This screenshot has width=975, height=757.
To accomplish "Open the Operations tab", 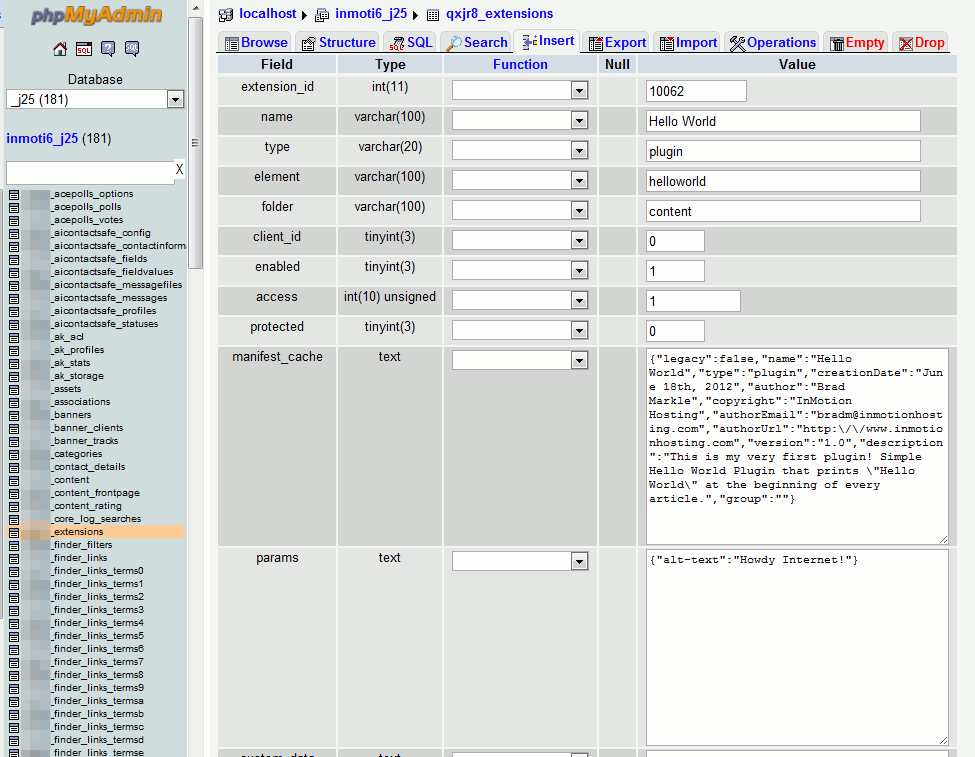I will coord(772,43).
